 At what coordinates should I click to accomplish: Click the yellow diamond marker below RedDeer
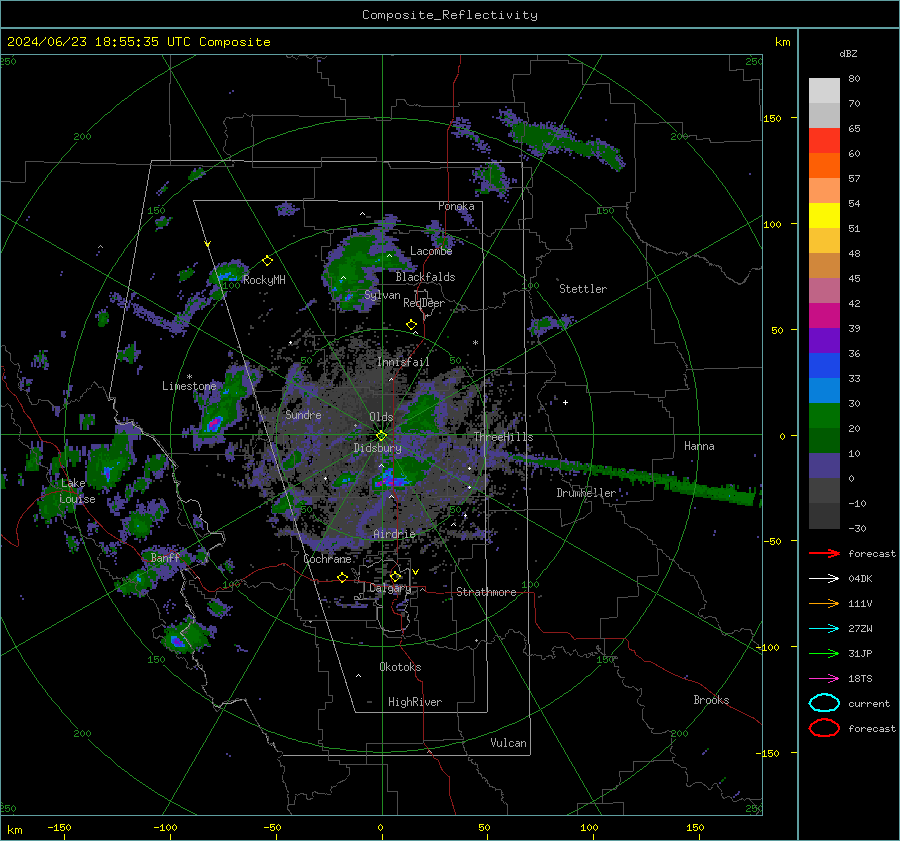(411, 325)
